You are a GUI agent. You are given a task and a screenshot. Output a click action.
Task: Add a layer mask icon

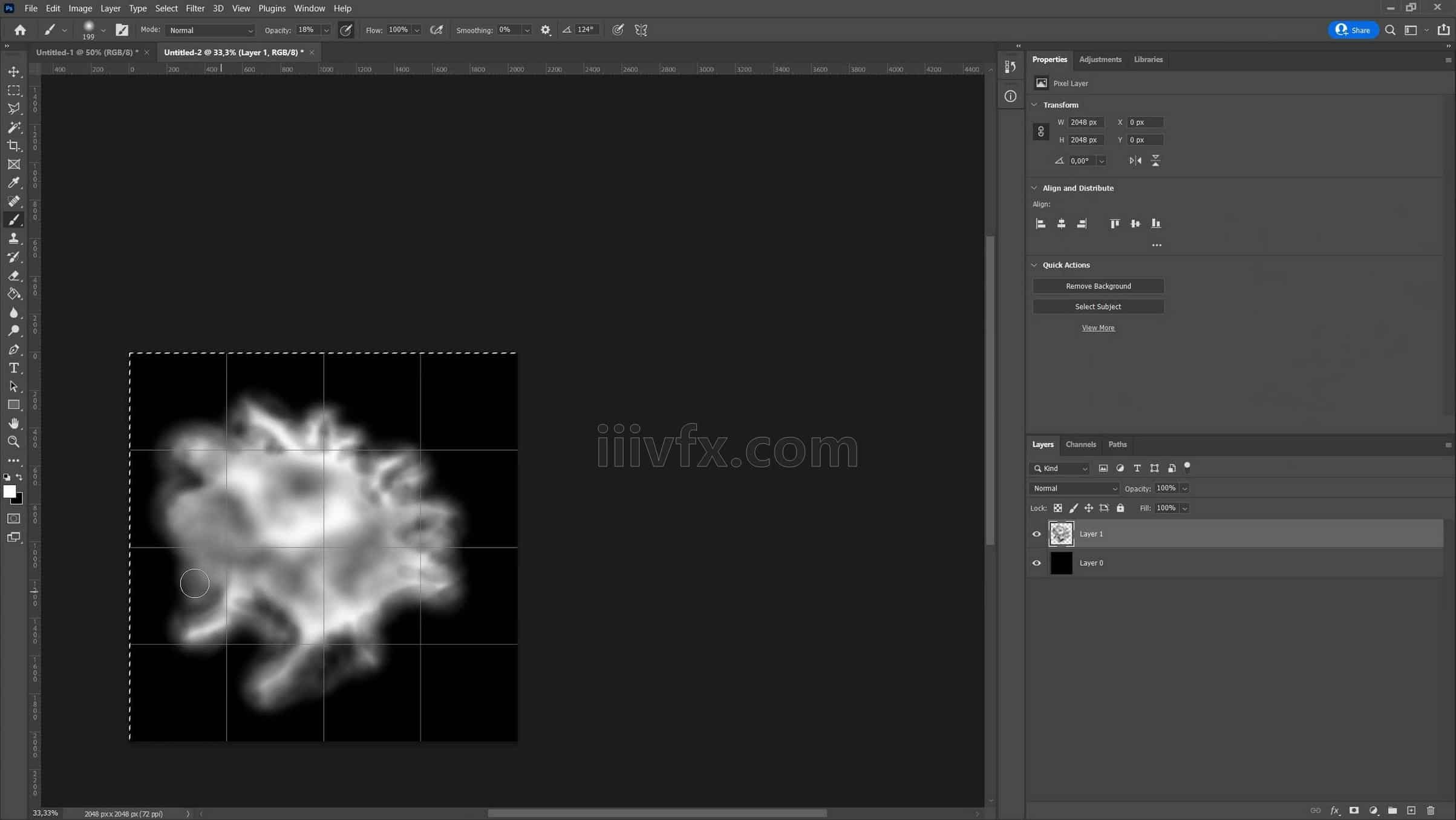tap(1354, 810)
